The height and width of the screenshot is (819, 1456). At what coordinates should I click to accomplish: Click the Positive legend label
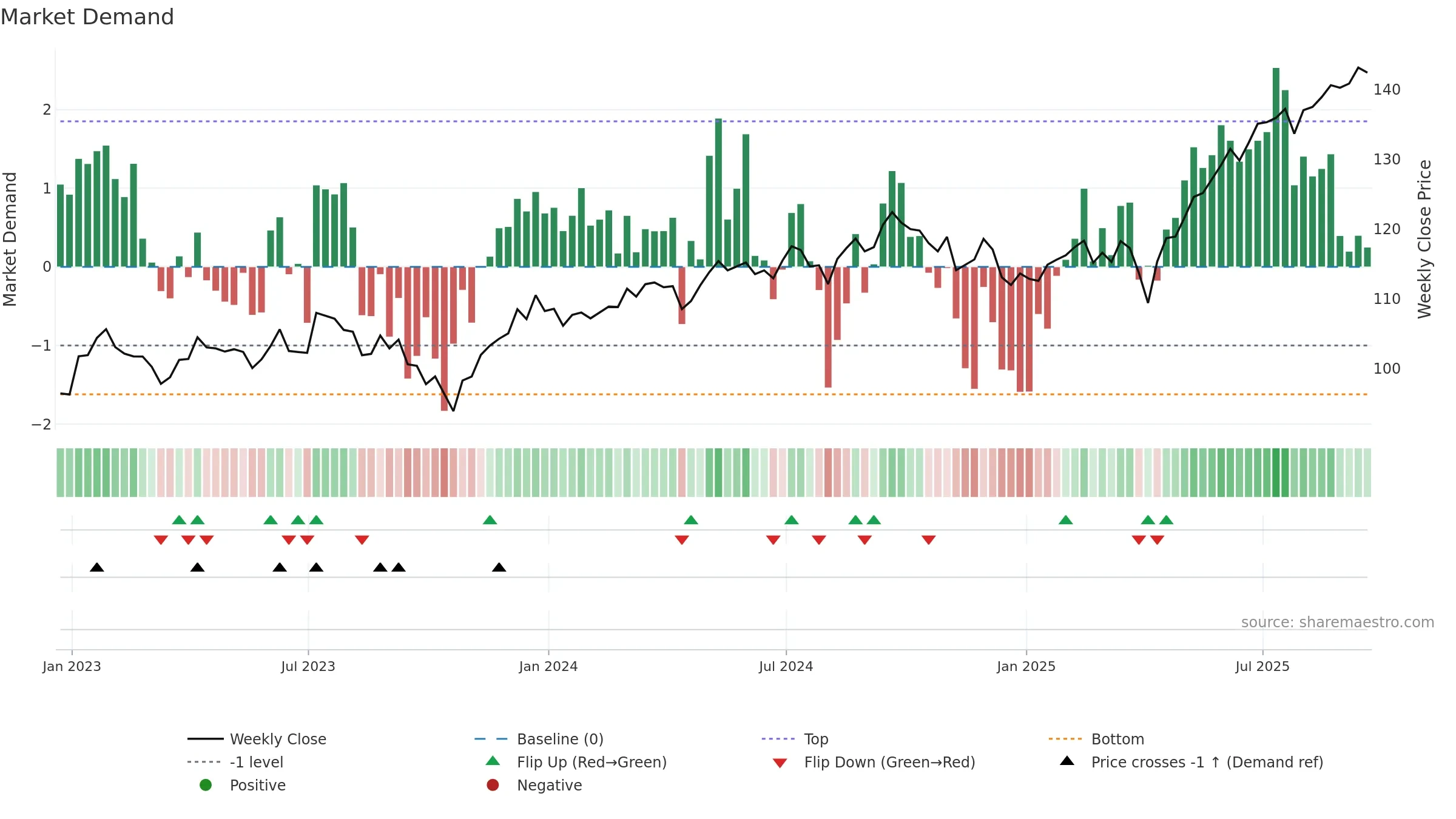[x=258, y=785]
